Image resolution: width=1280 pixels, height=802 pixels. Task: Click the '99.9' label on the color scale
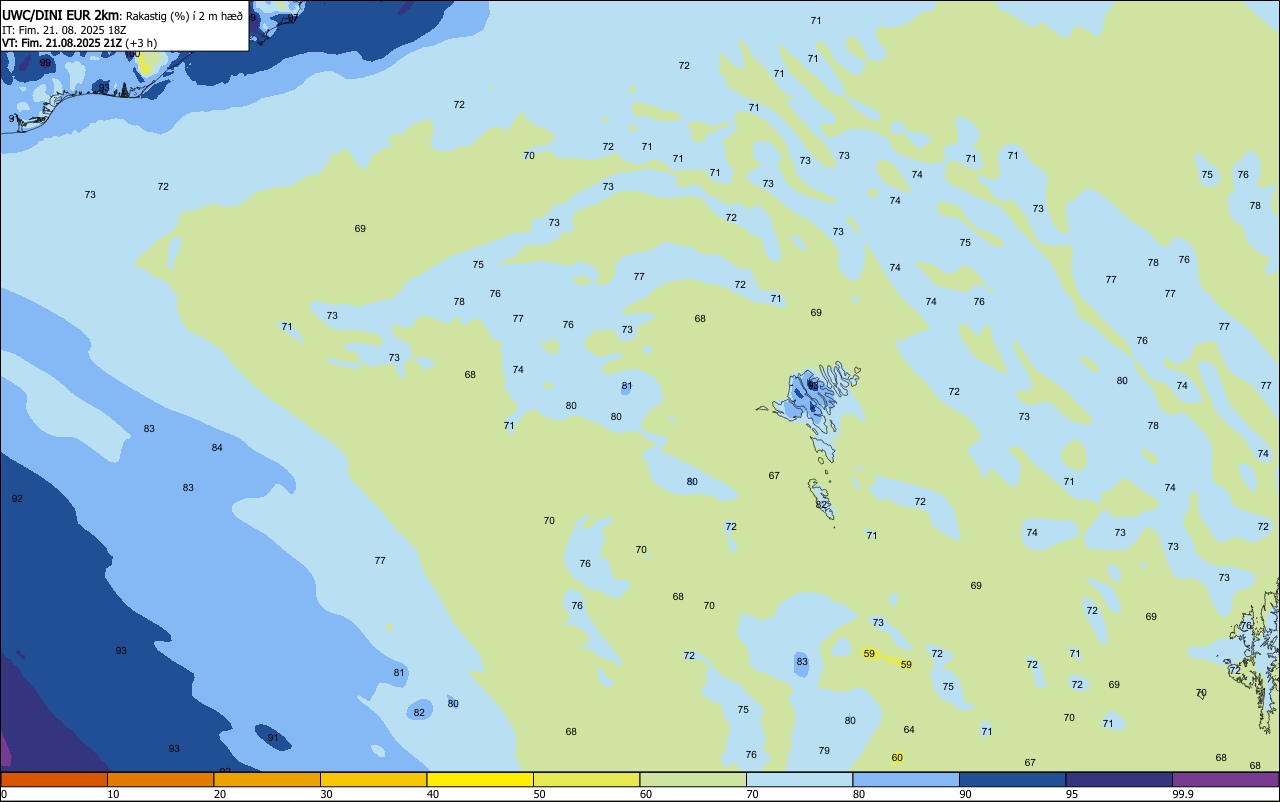(1183, 794)
